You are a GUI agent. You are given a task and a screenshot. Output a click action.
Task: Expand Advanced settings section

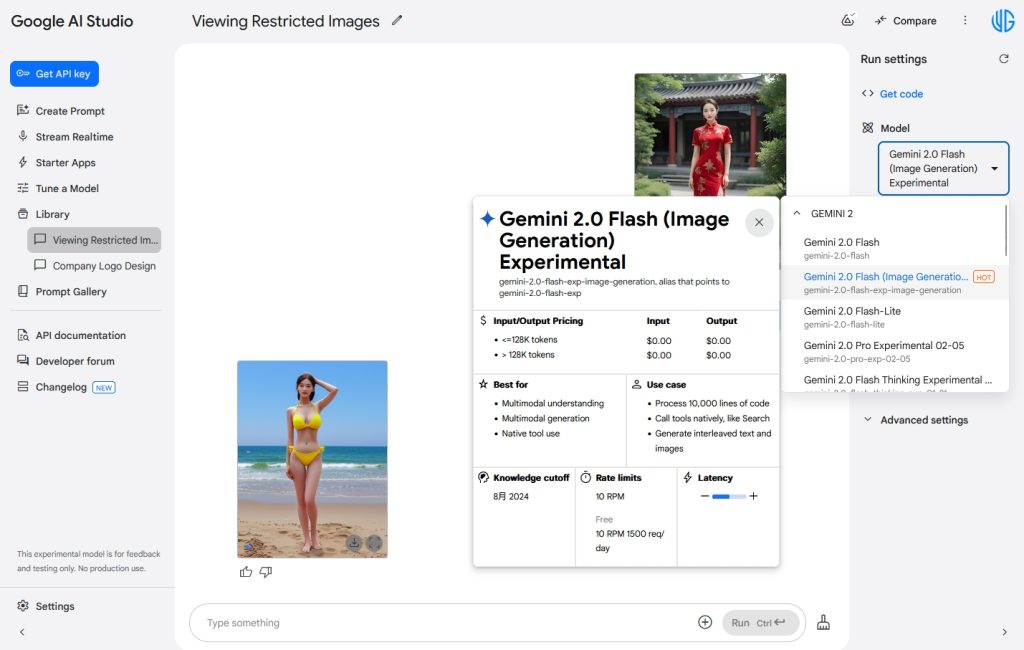[x=923, y=420]
